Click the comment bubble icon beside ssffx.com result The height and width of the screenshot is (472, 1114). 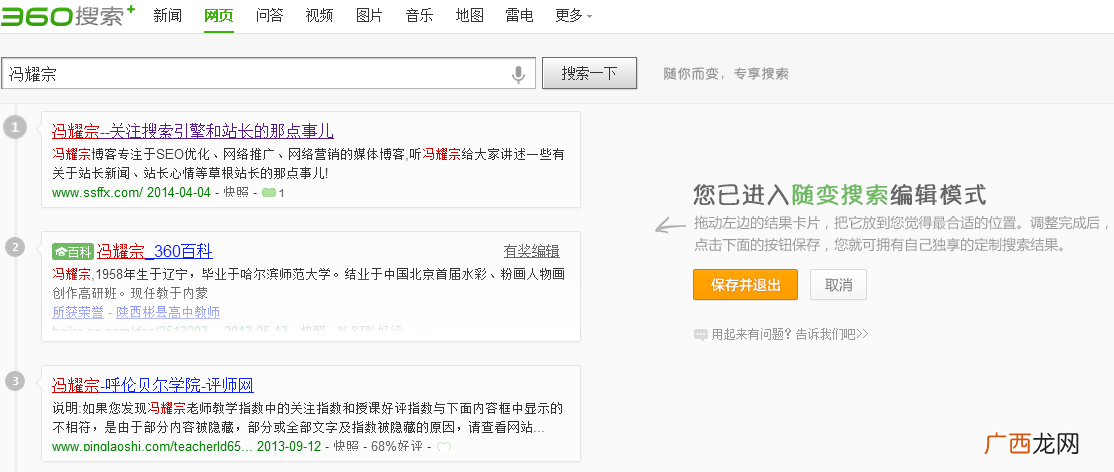(x=269, y=193)
